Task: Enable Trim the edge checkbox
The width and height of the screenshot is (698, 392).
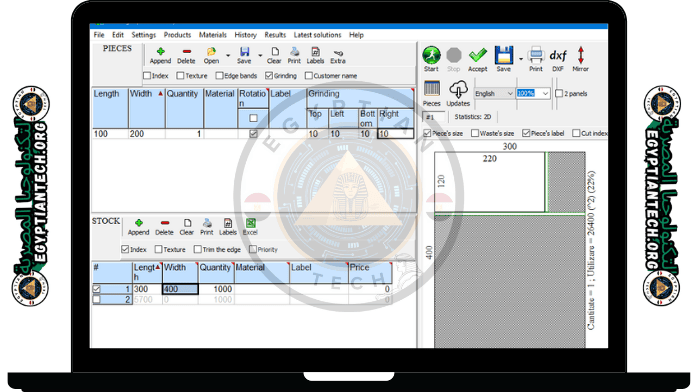Action: [198, 249]
